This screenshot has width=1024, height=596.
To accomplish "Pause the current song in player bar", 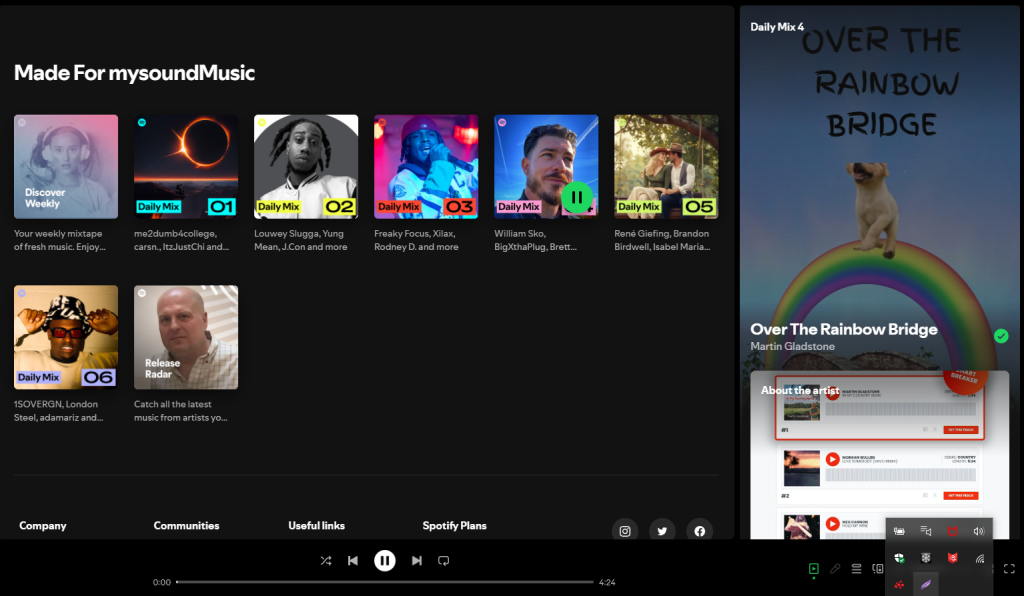I will coord(385,561).
